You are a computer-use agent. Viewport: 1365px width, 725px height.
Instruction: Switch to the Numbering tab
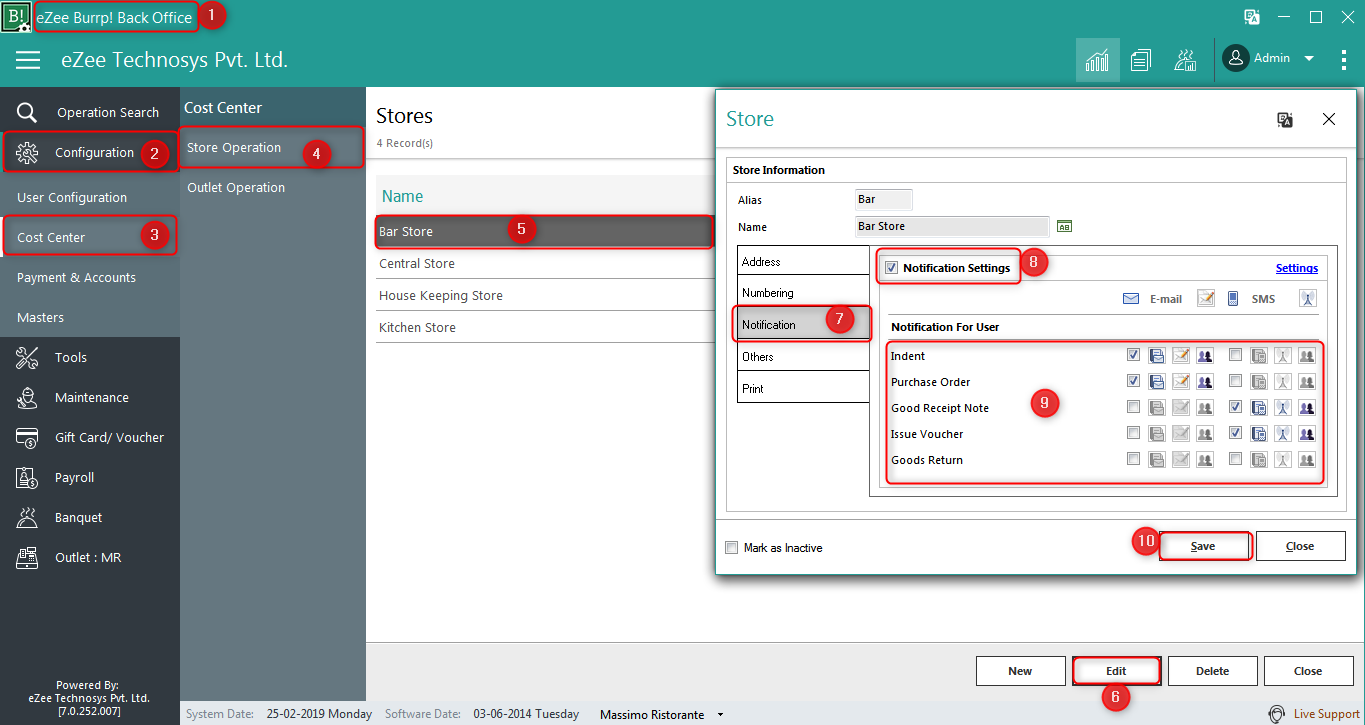tap(803, 293)
